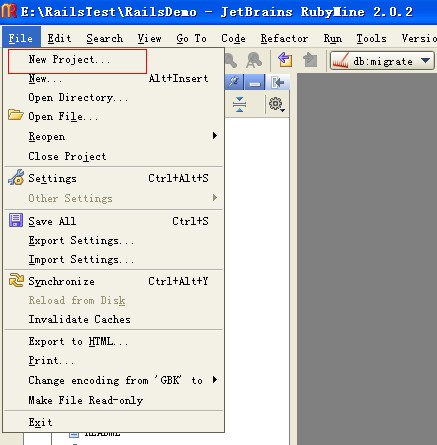
Task: Click the collapse all icon
Action: [240, 104]
